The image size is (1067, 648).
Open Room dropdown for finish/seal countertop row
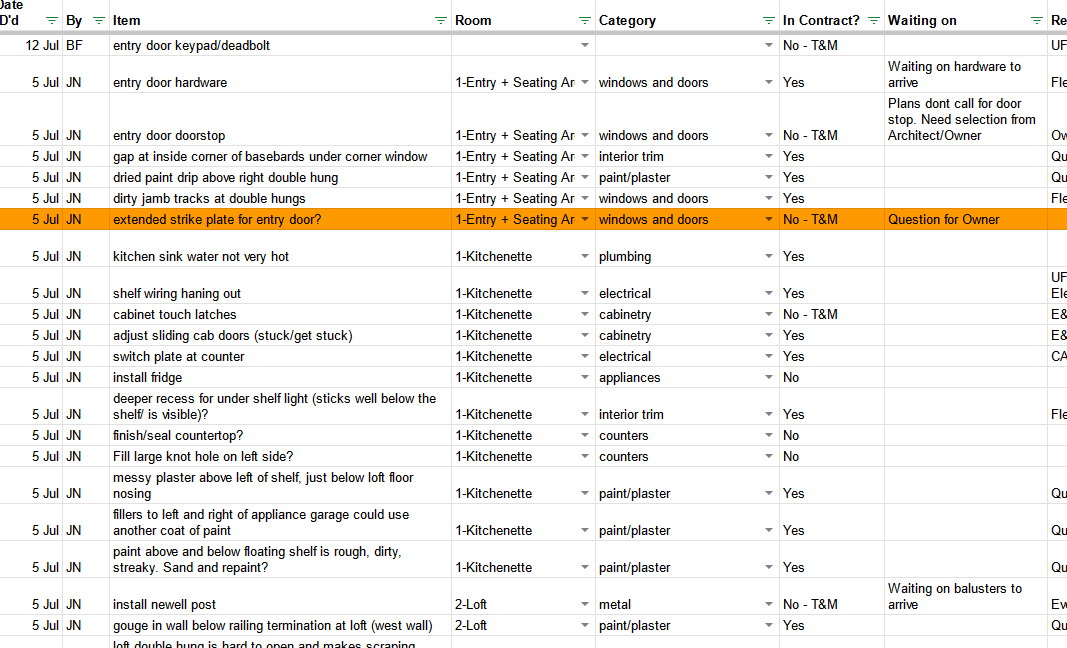point(585,435)
